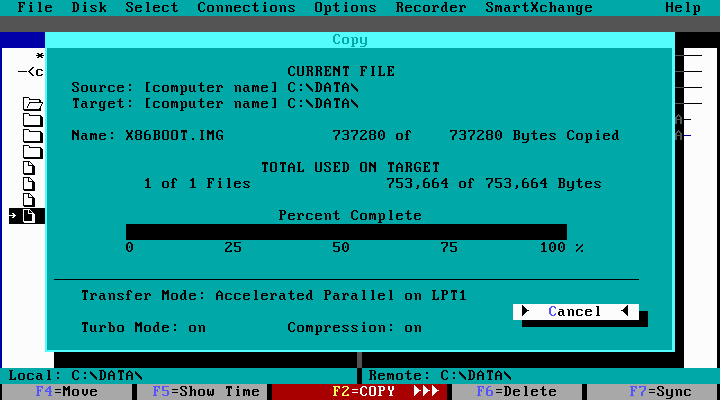Click the black Percent Complete progress bar
720x400 pixels.
tap(346, 232)
